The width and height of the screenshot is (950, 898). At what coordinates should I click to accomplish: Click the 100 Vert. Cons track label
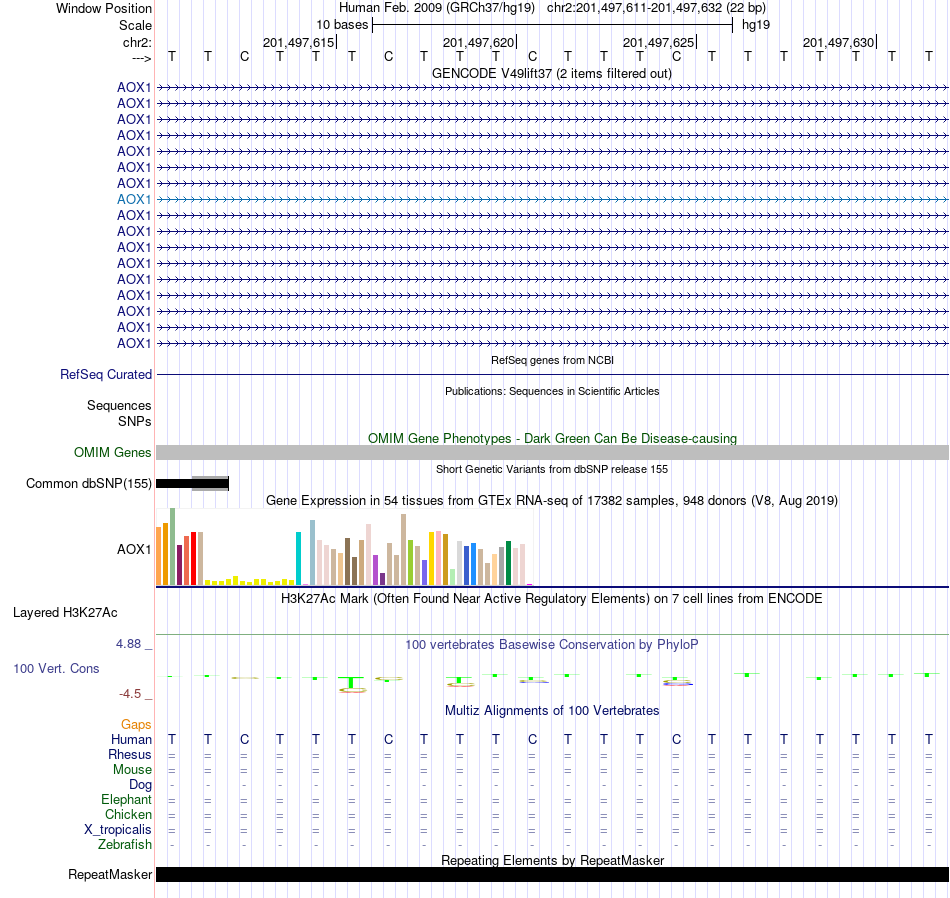pos(56,668)
